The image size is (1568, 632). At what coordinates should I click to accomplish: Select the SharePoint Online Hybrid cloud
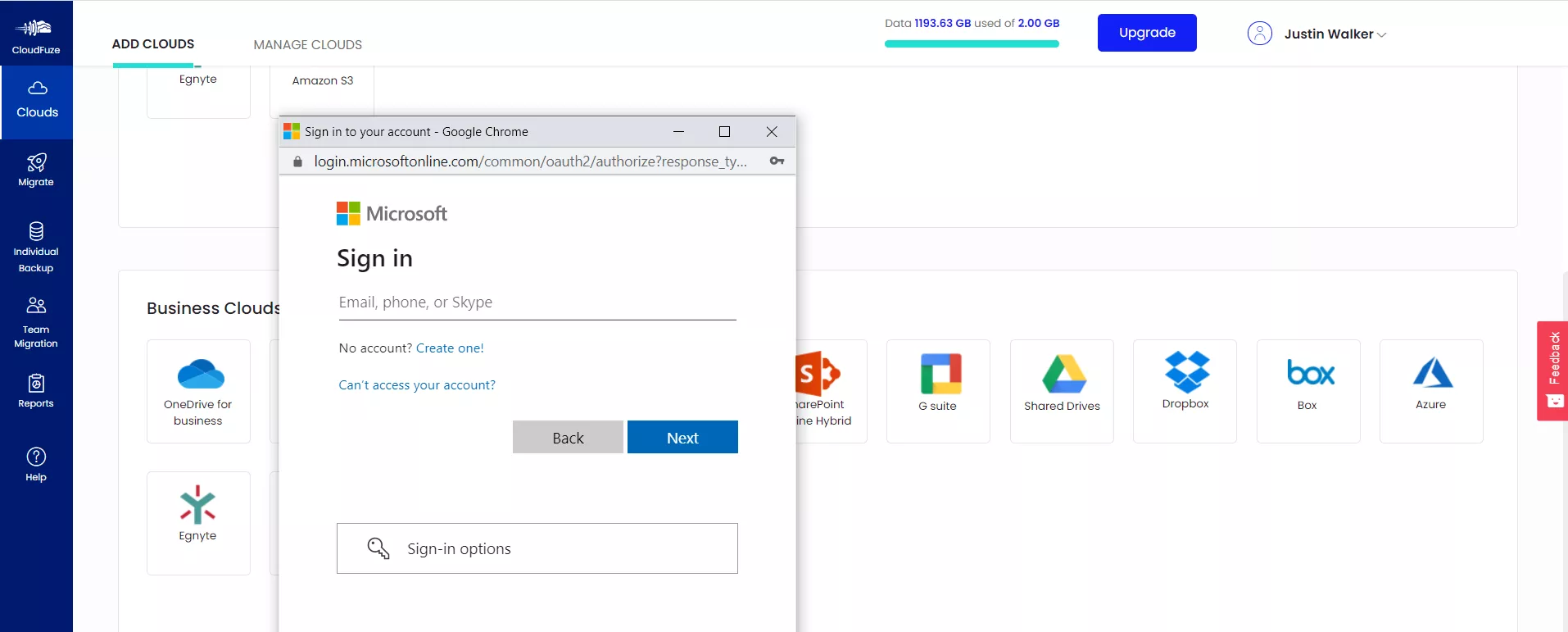(x=831, y=391)
